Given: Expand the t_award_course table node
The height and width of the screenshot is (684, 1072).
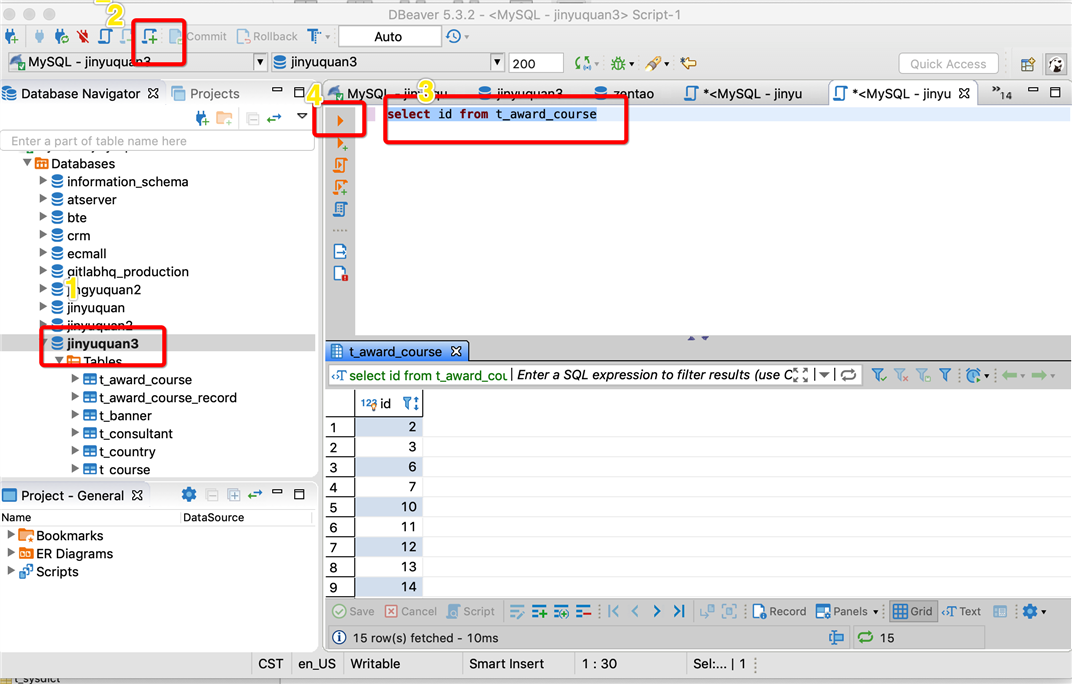Looking at the screenshot, I should [x=75, y=378].
